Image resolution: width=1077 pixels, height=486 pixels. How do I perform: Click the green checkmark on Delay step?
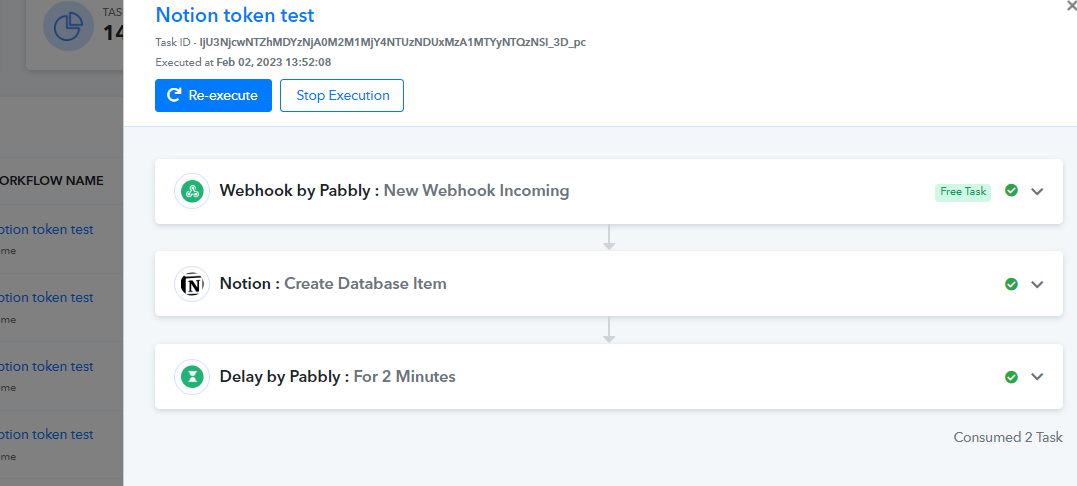point(1011,376)
